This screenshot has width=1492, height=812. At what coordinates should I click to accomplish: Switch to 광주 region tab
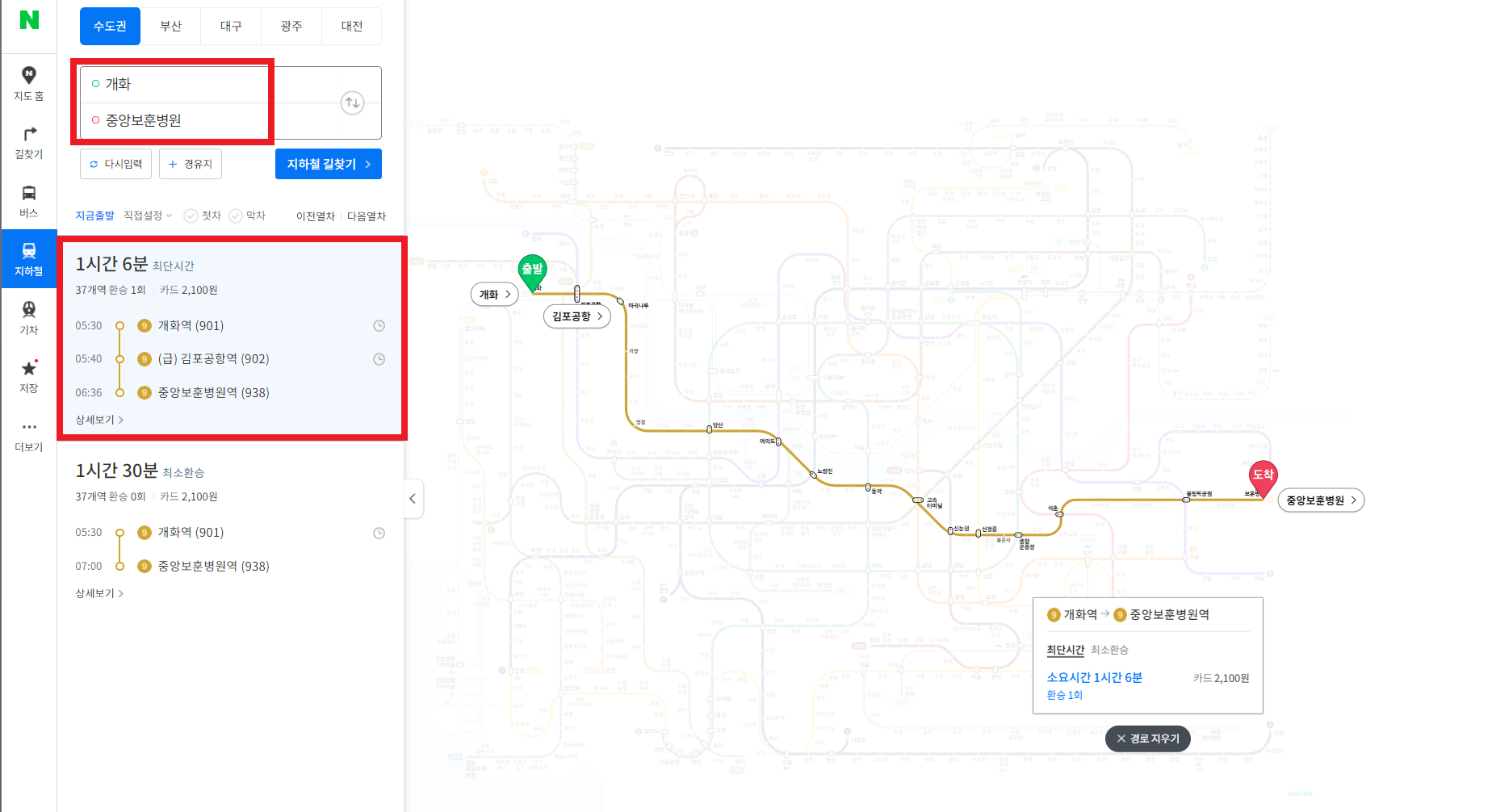coord(291,26)
